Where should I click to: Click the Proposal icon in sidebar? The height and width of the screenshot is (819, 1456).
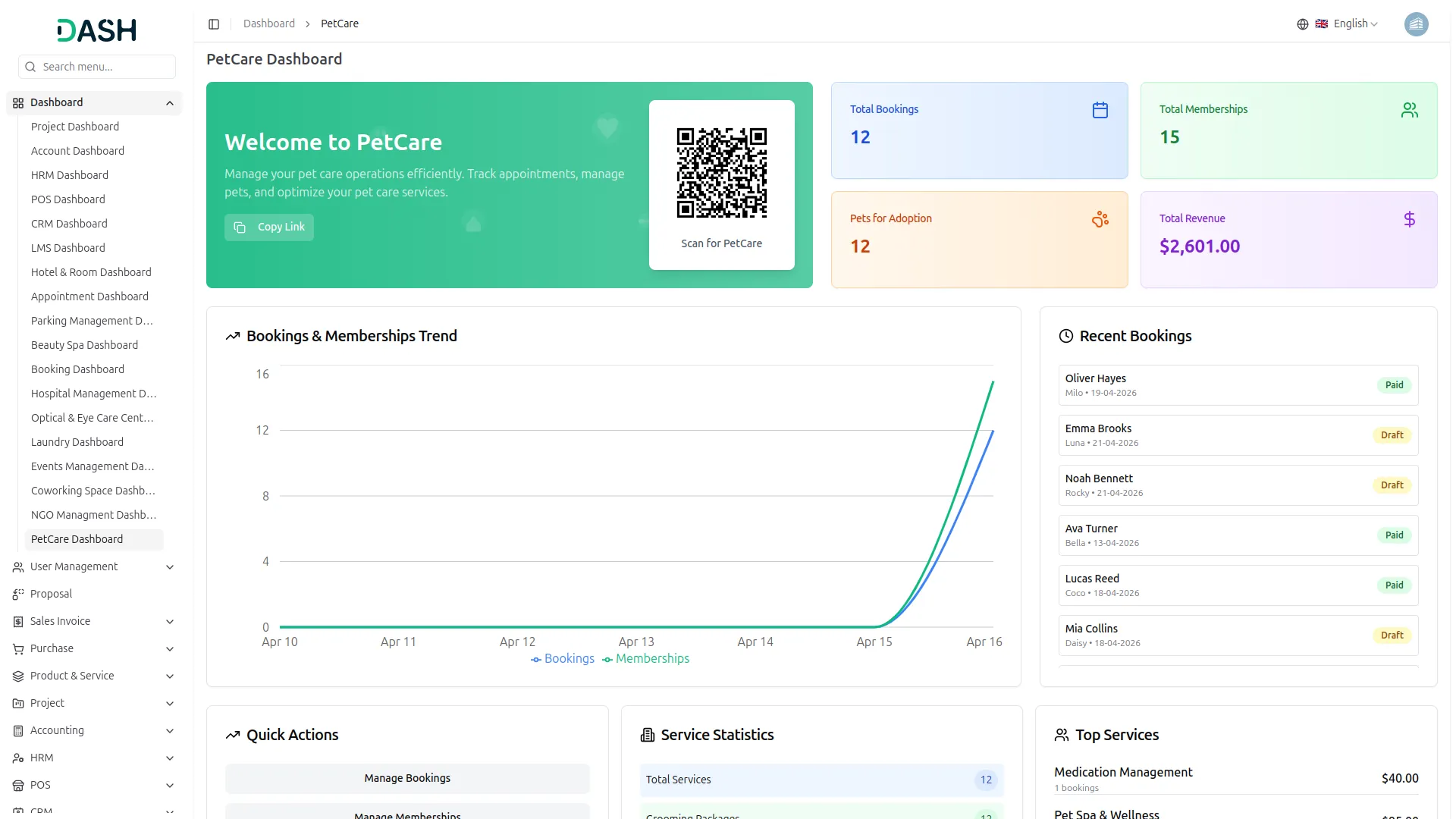coord(18,595)
